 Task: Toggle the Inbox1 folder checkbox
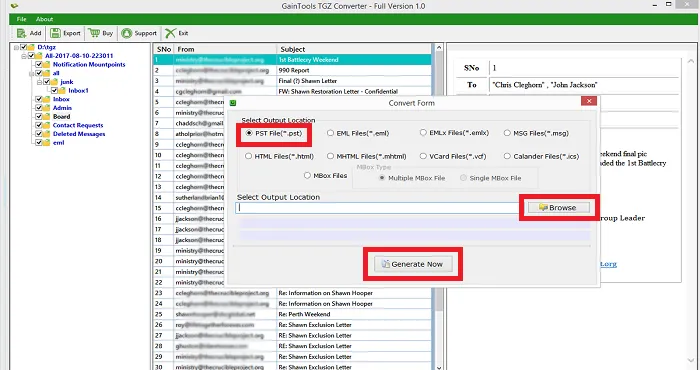point(54,91)
